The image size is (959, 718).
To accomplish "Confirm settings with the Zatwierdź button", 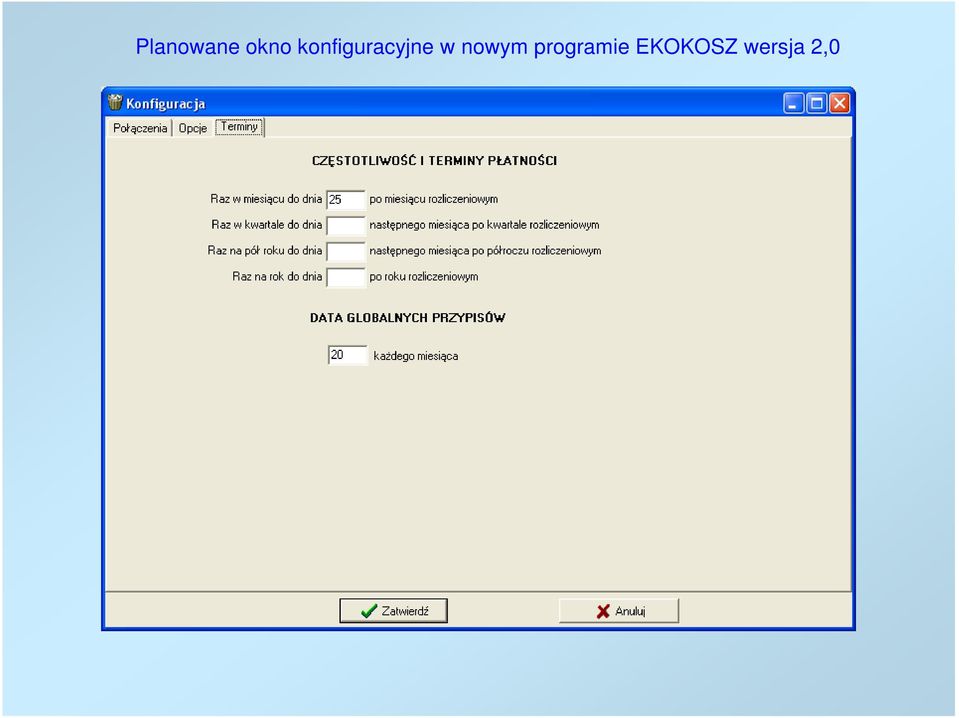I will 393,610.
